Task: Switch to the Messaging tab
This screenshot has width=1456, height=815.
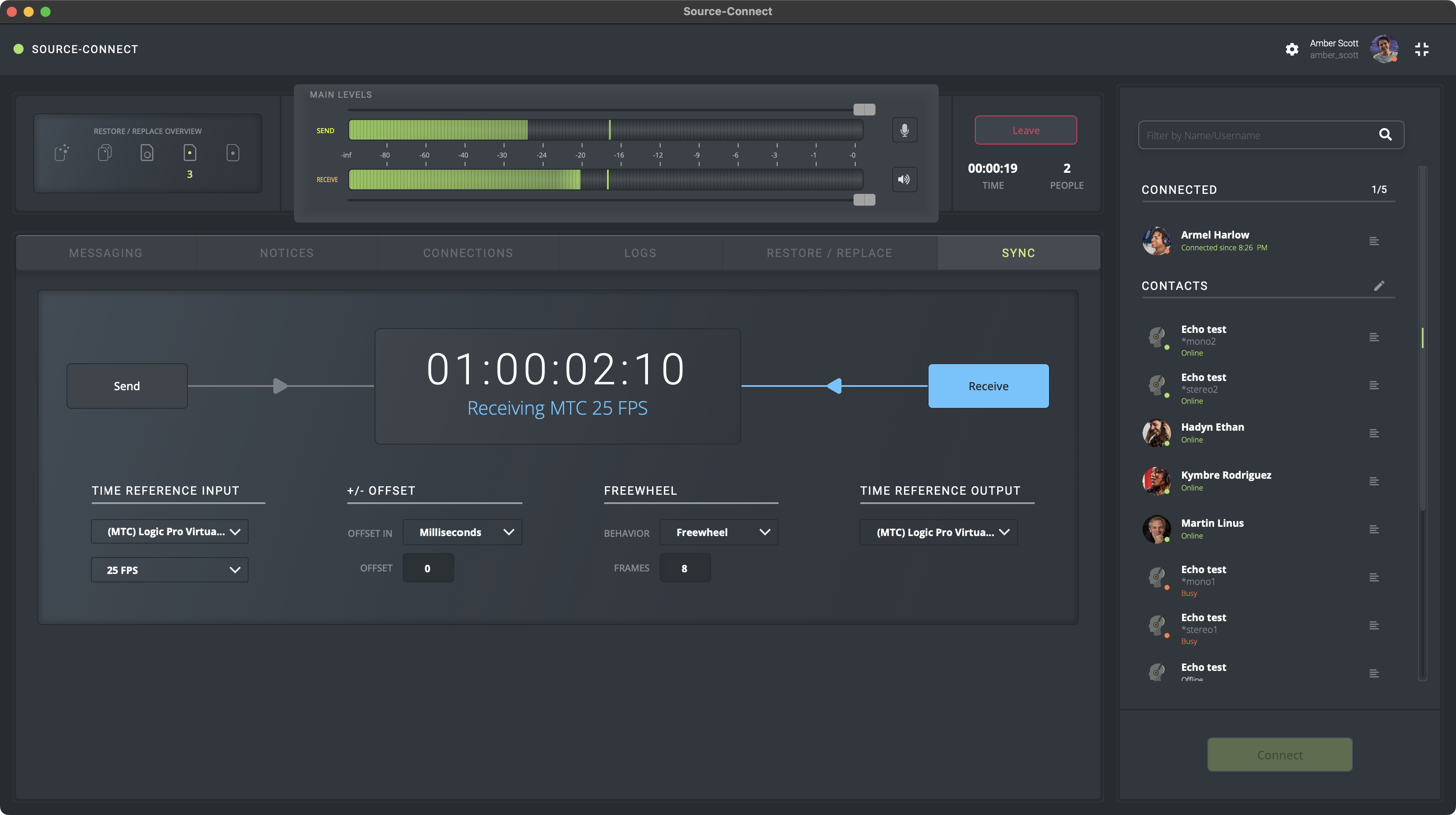Action: [x=106, y=253]
